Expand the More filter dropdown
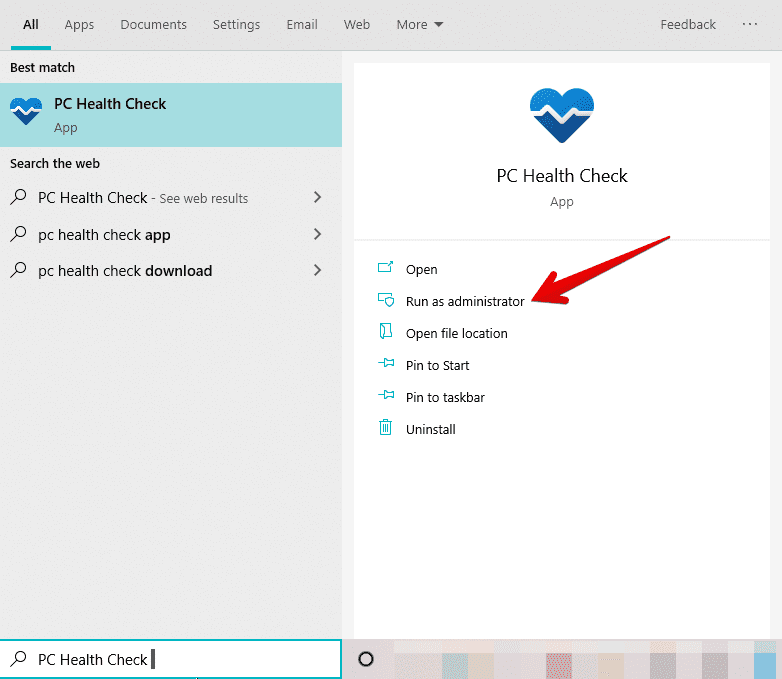Screen dimensions: 782x679 click(419, 24)
